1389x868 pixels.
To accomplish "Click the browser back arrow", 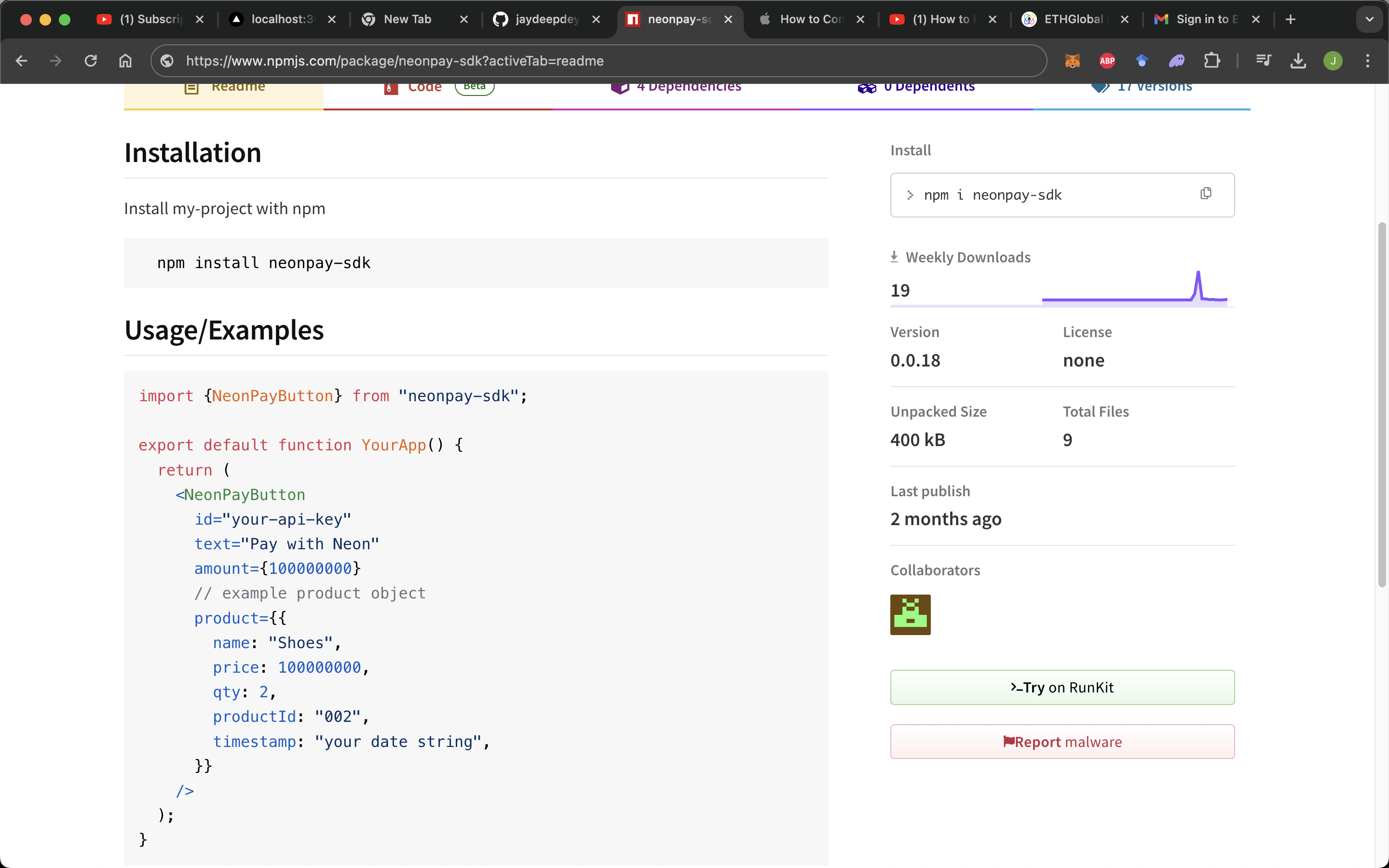I will [x=22, y=61].
